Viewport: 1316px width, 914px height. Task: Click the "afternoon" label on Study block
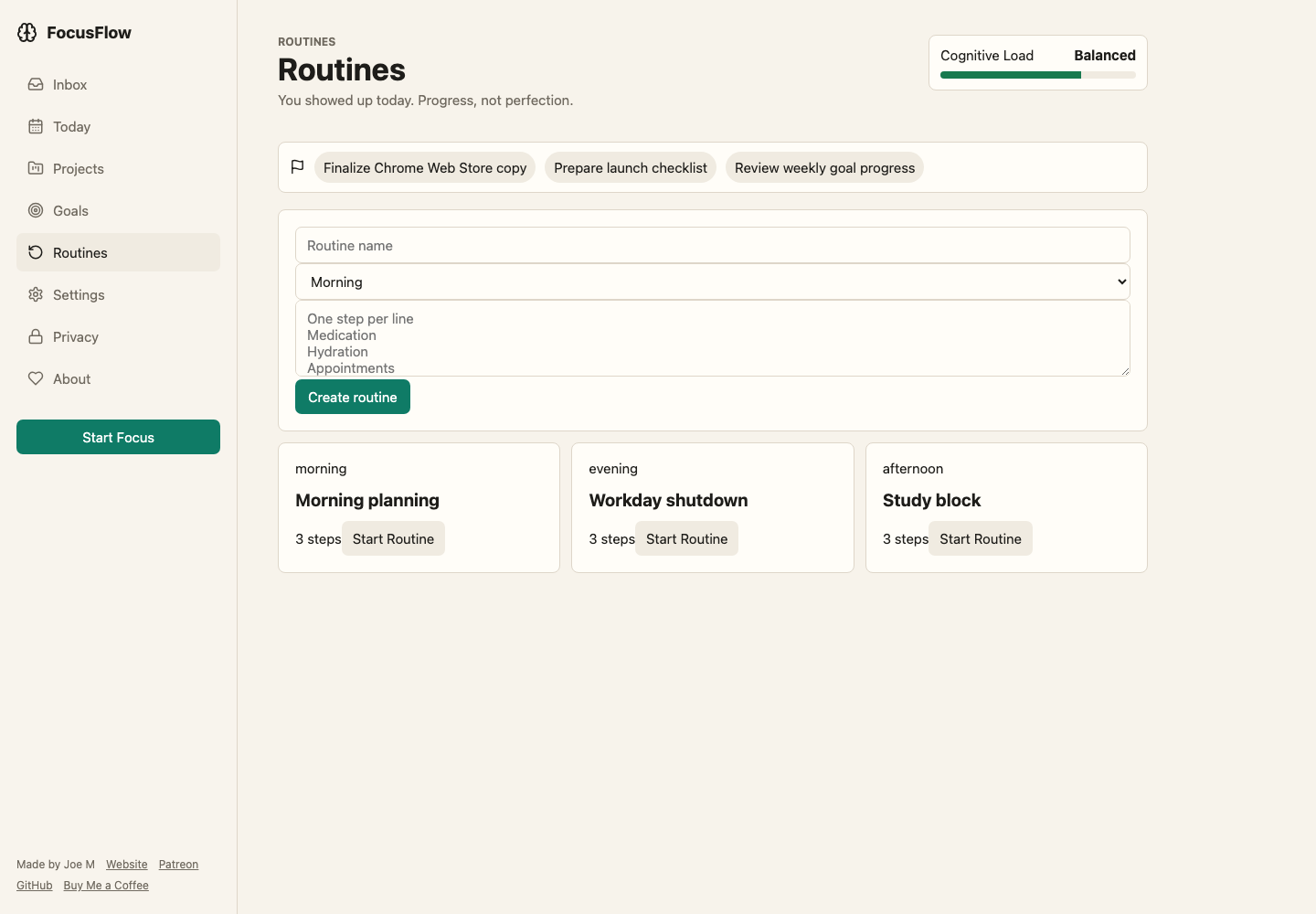tap(913, 469)
